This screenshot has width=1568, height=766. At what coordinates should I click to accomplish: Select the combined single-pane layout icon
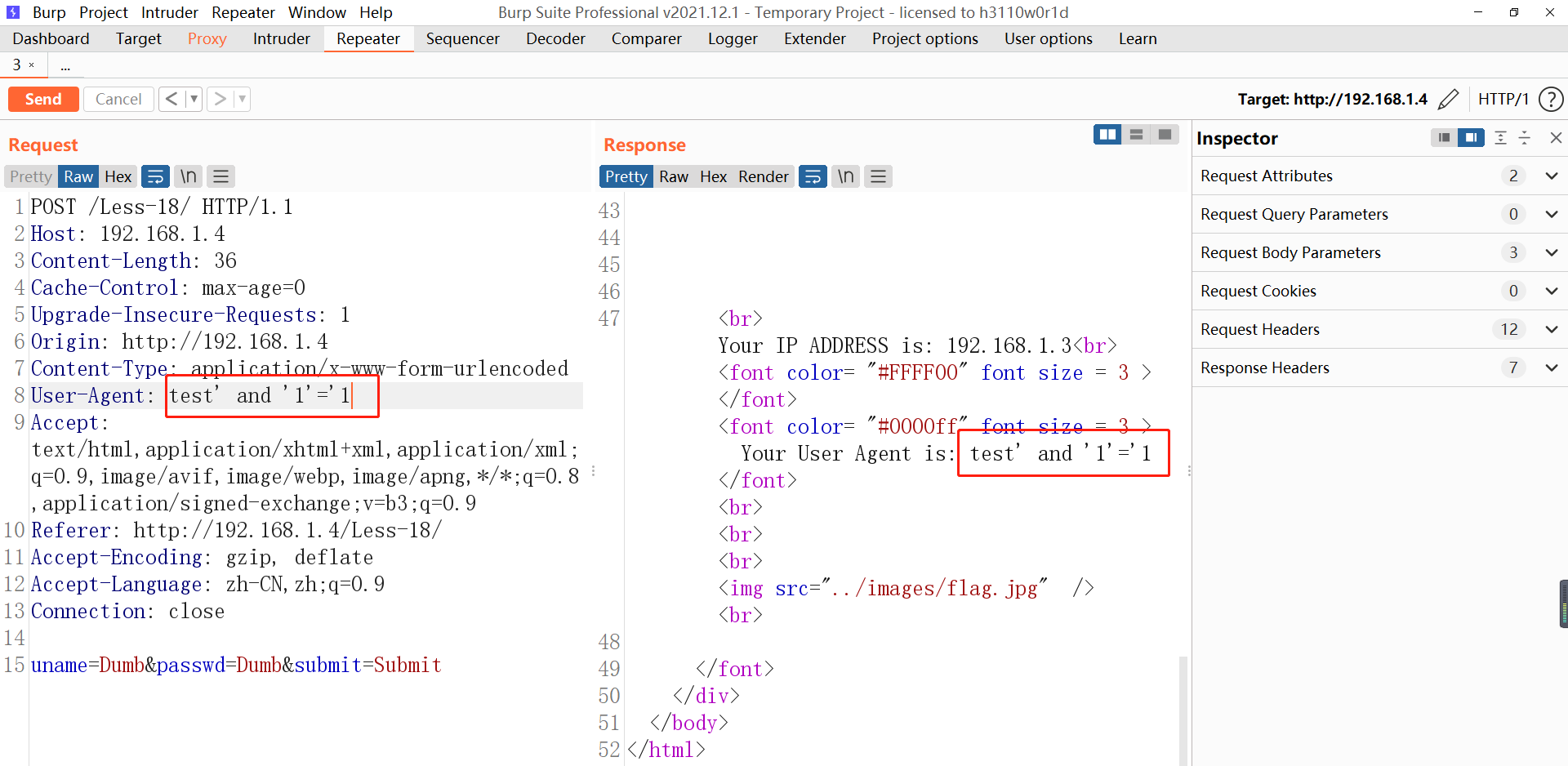click(1164, 134)
